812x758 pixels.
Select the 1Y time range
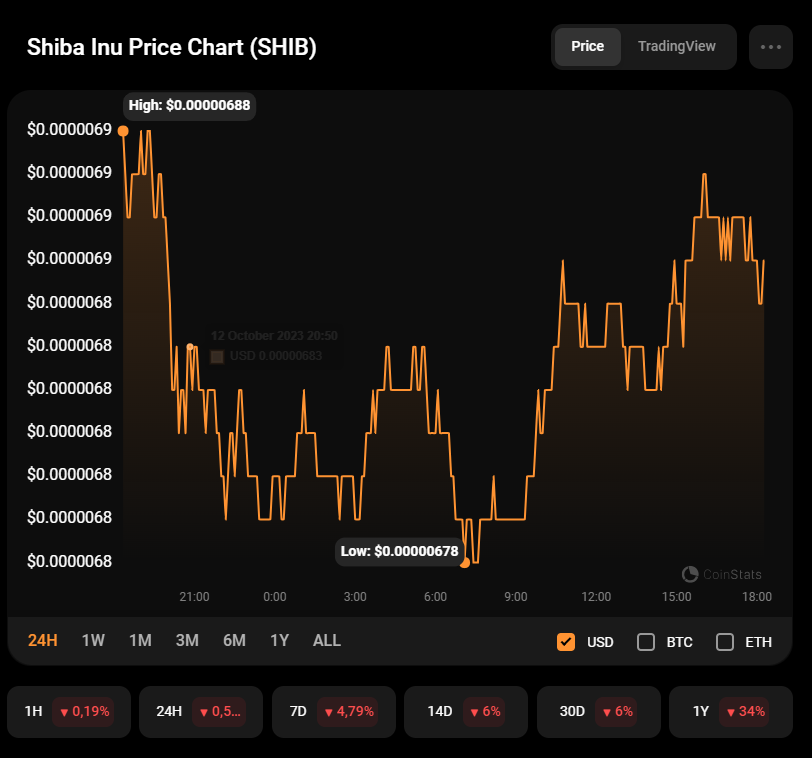(280, 640)
